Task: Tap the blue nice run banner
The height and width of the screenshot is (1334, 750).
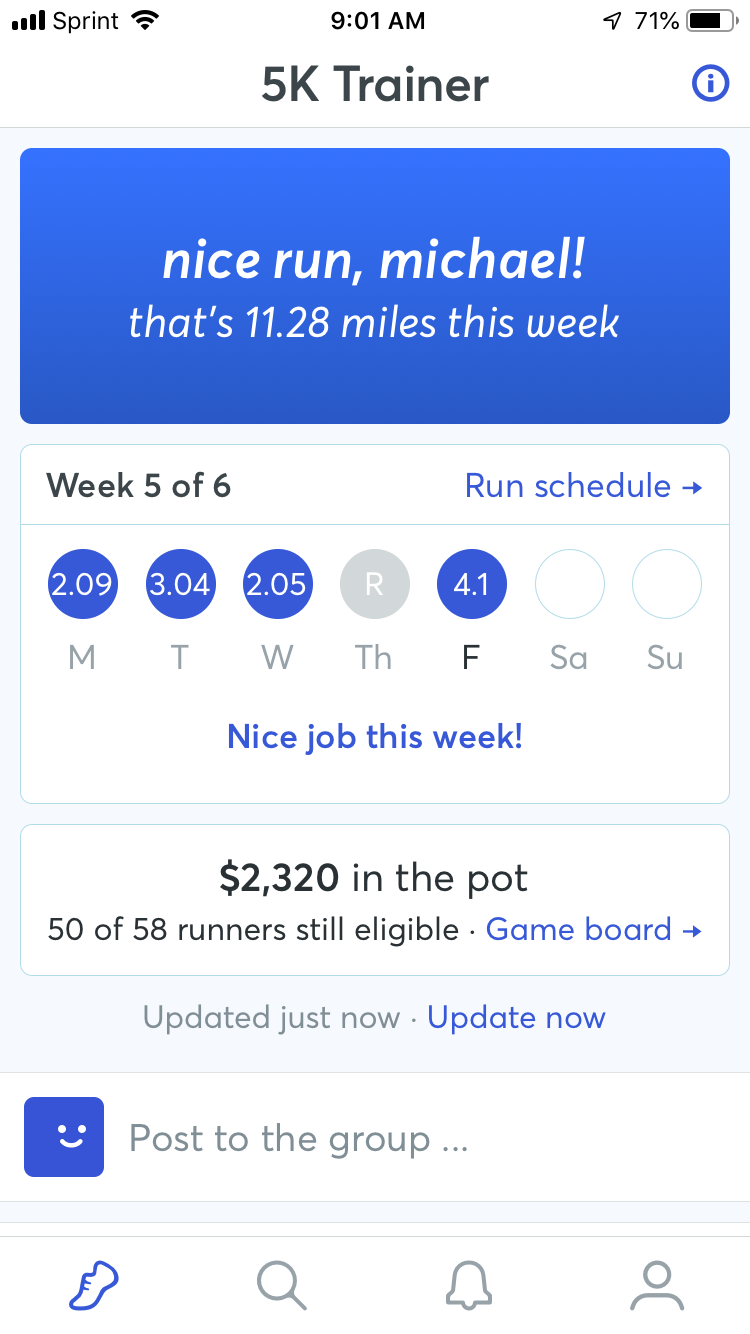Action: [x=375, y=286]
